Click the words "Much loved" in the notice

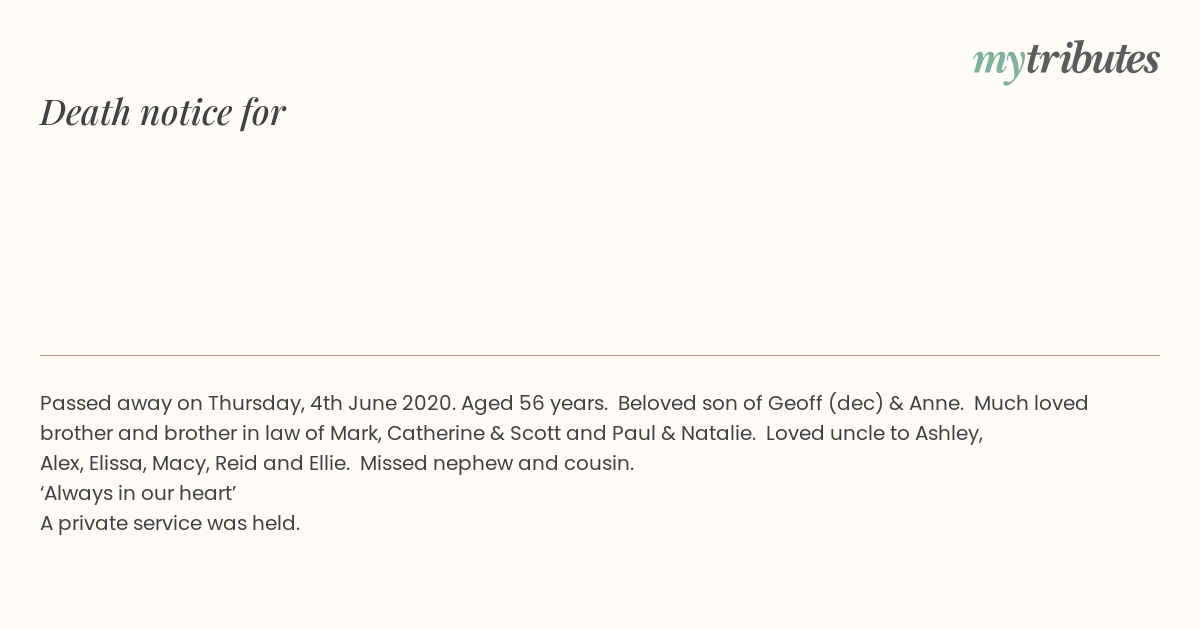coord(1031,403)
